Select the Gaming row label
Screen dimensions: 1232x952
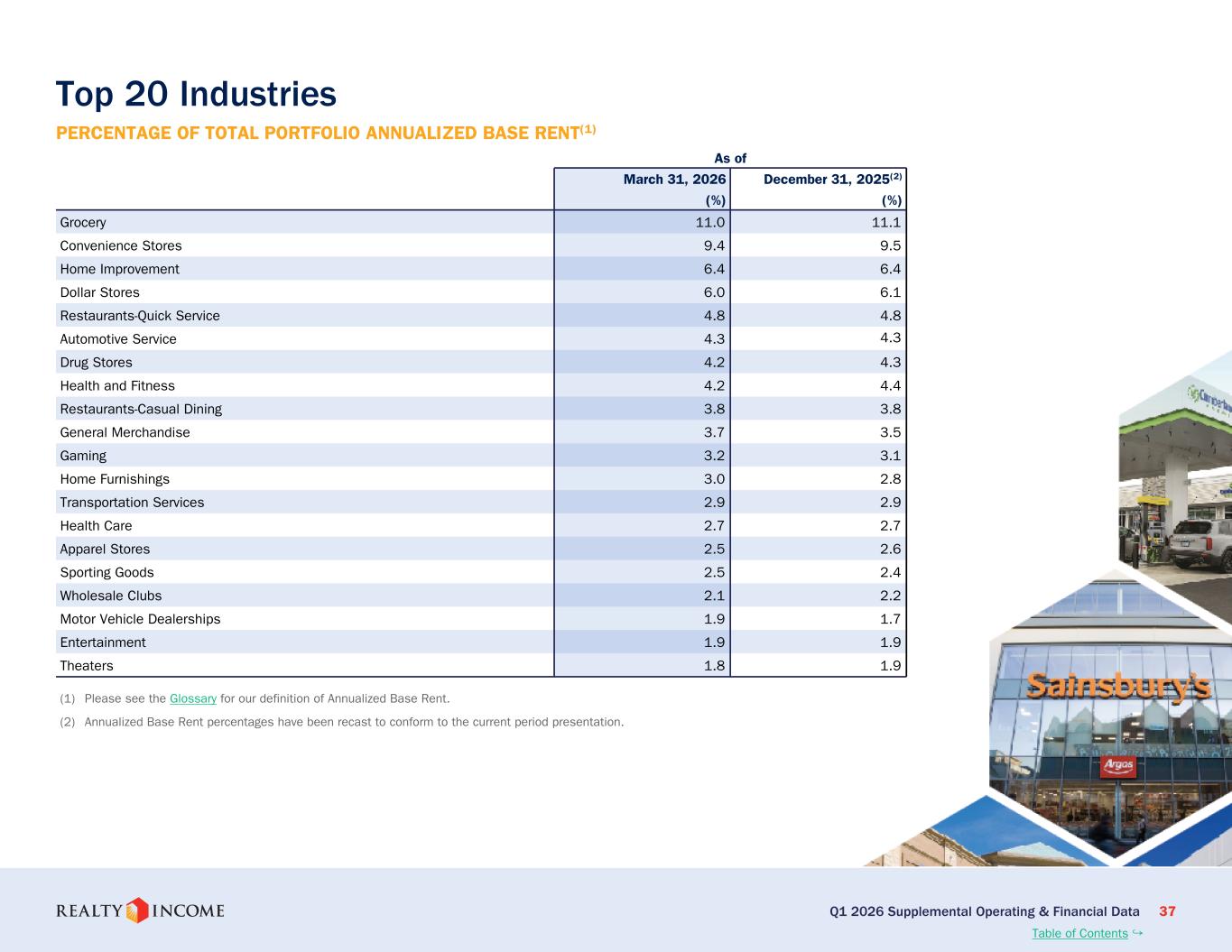coord(83,456)
